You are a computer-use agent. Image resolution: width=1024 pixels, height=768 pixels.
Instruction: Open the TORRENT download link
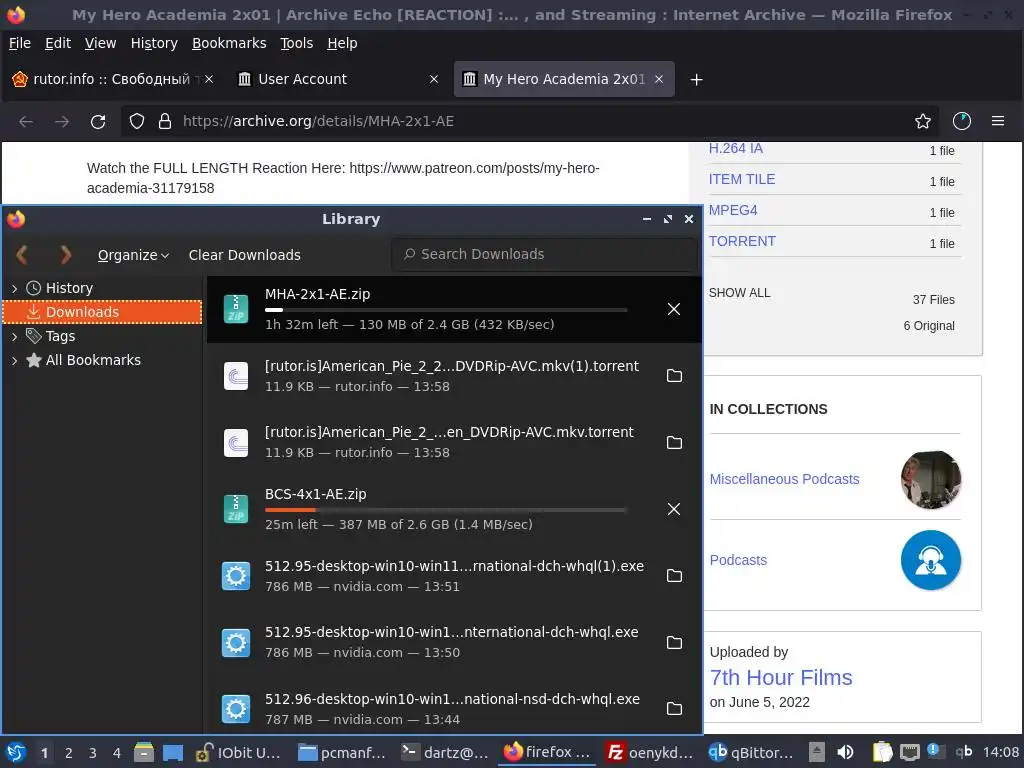742,242
